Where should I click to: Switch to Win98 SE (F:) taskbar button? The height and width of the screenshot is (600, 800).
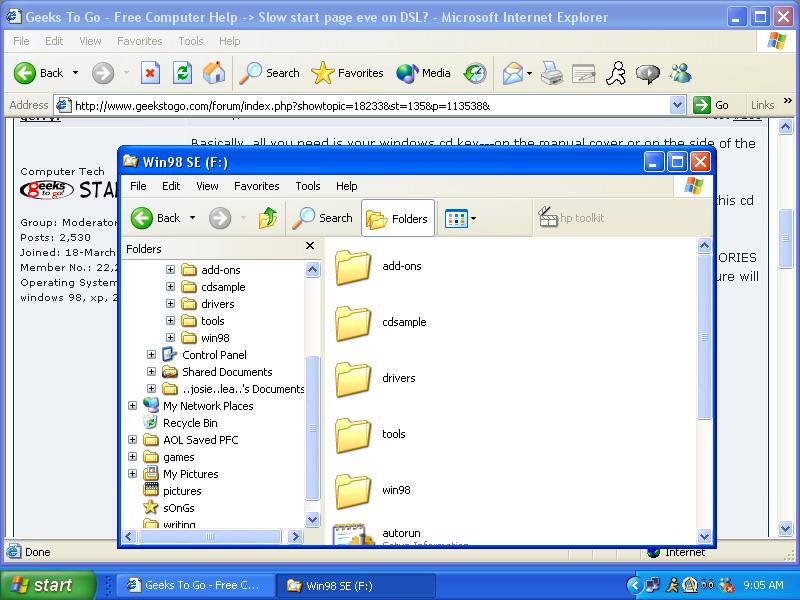click(x=356, y=585)
